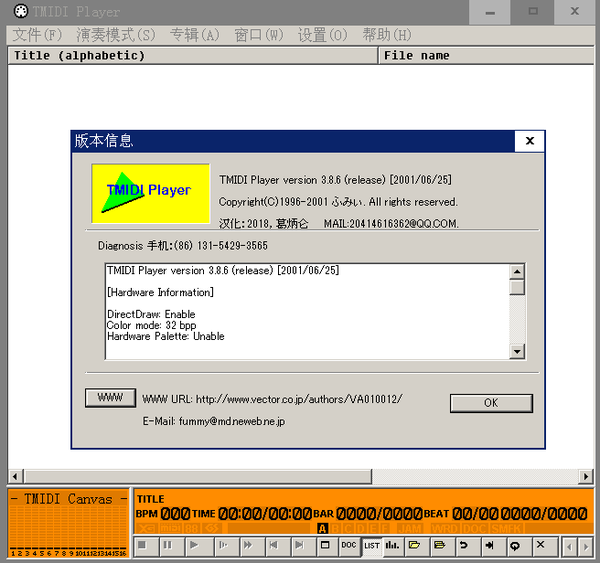This screenshot has height=563, width=600.
Task: Click the 88 mode indicator
Action: coord(192,529)
